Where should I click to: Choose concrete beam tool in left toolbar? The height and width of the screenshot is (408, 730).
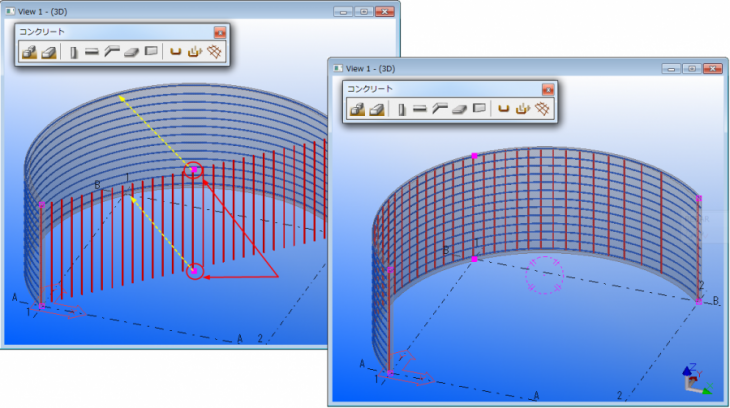coord(91,52)
